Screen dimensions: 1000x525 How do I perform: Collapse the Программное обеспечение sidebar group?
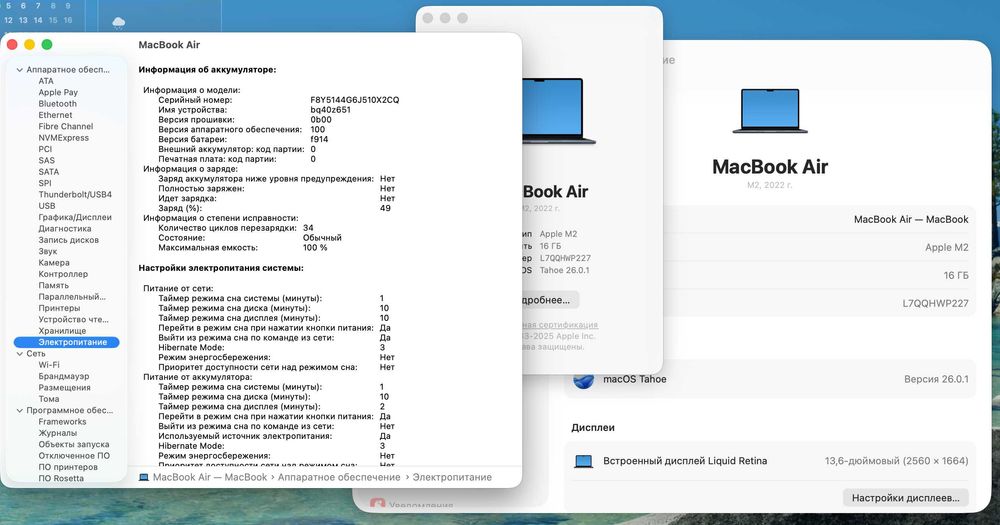pos(19,411)
